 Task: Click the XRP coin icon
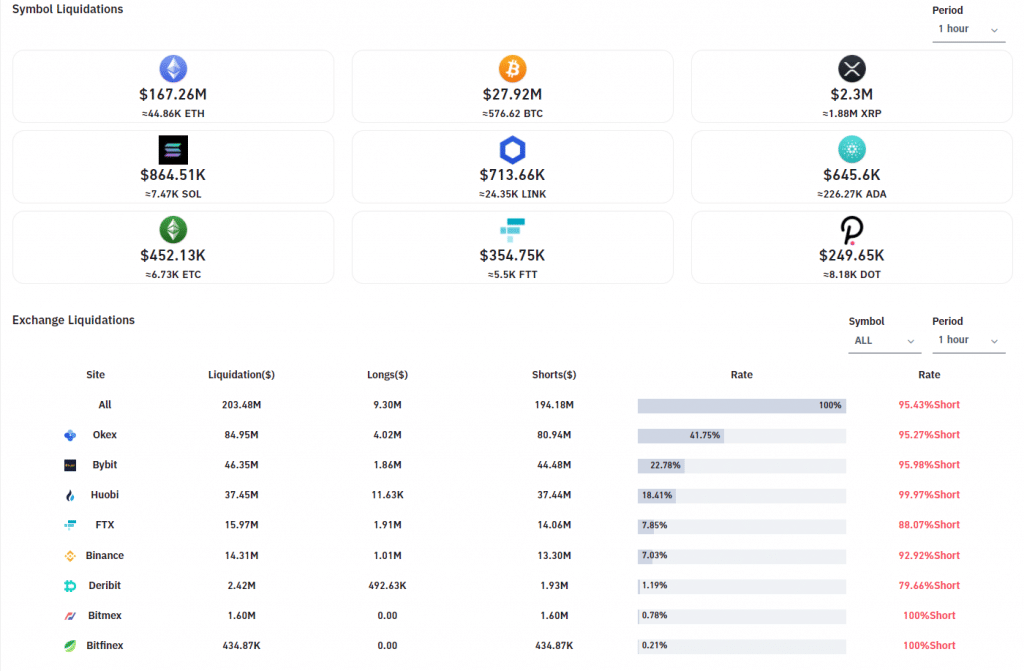[852, 69]
